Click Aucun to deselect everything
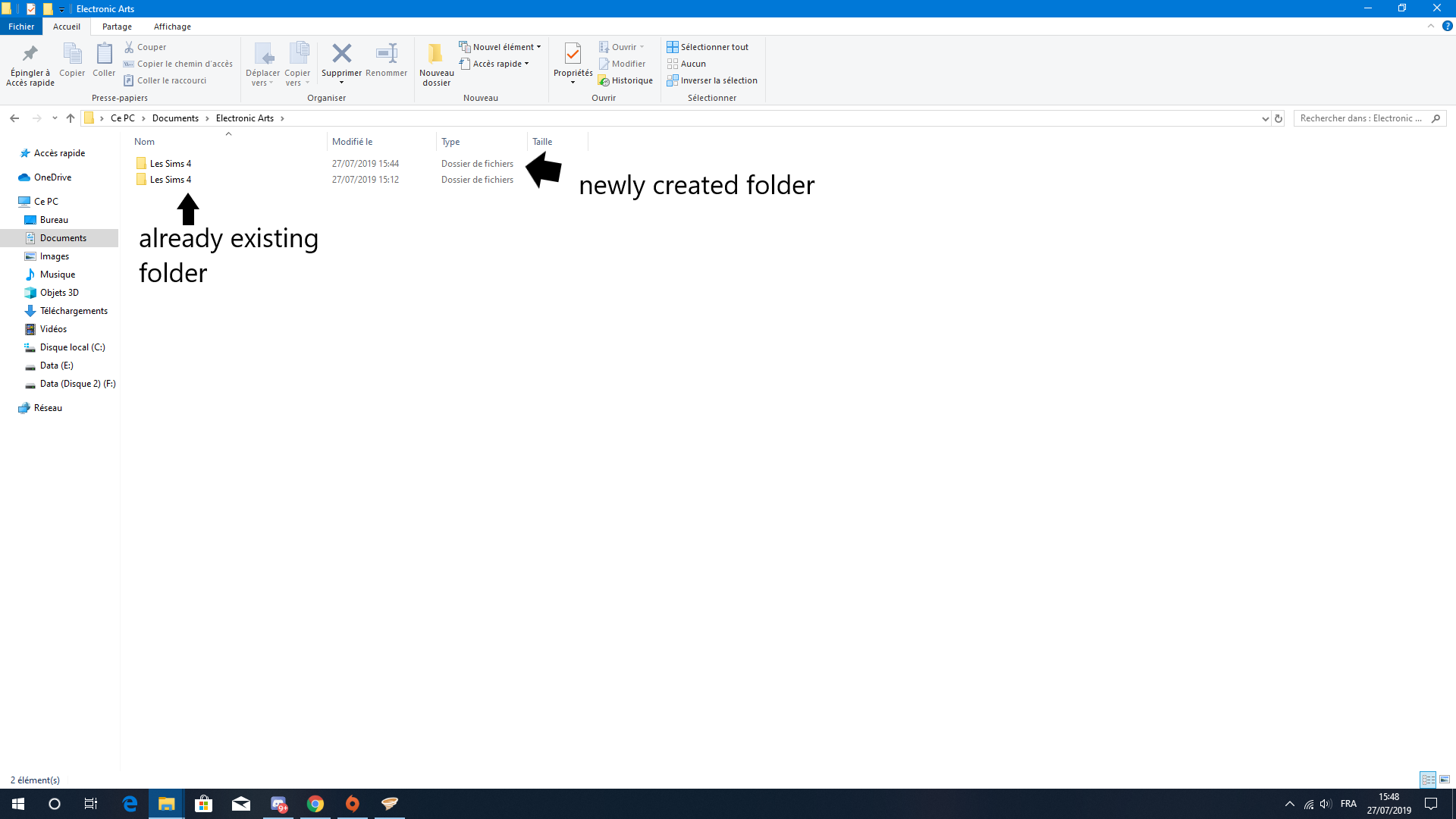 click(x=686, y=64)
